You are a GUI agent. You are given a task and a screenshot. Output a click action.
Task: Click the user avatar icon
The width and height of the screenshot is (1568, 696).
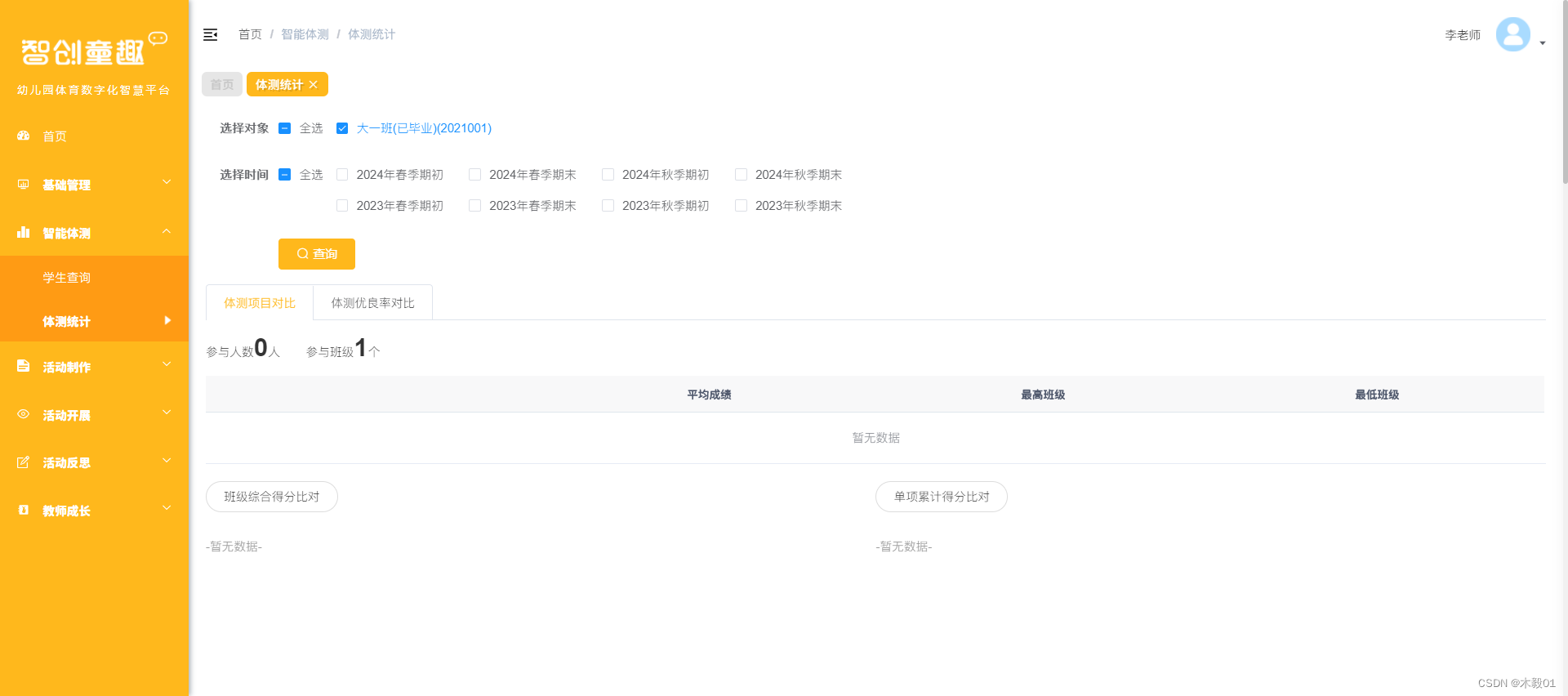coord(1512,34)
